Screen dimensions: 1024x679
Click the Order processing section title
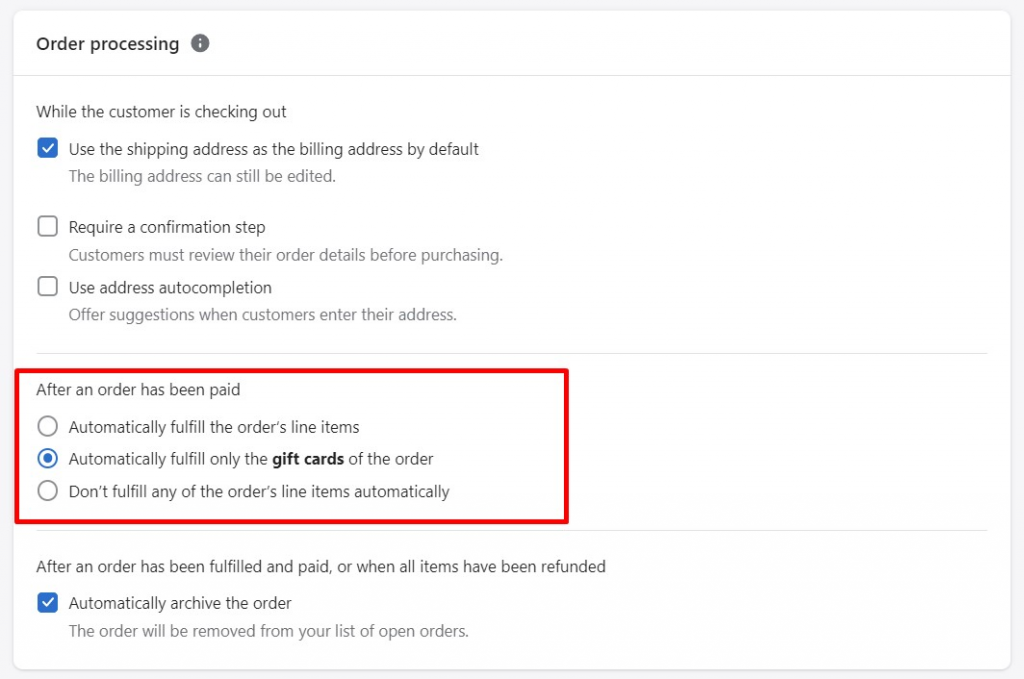click(x=107, y=44)
